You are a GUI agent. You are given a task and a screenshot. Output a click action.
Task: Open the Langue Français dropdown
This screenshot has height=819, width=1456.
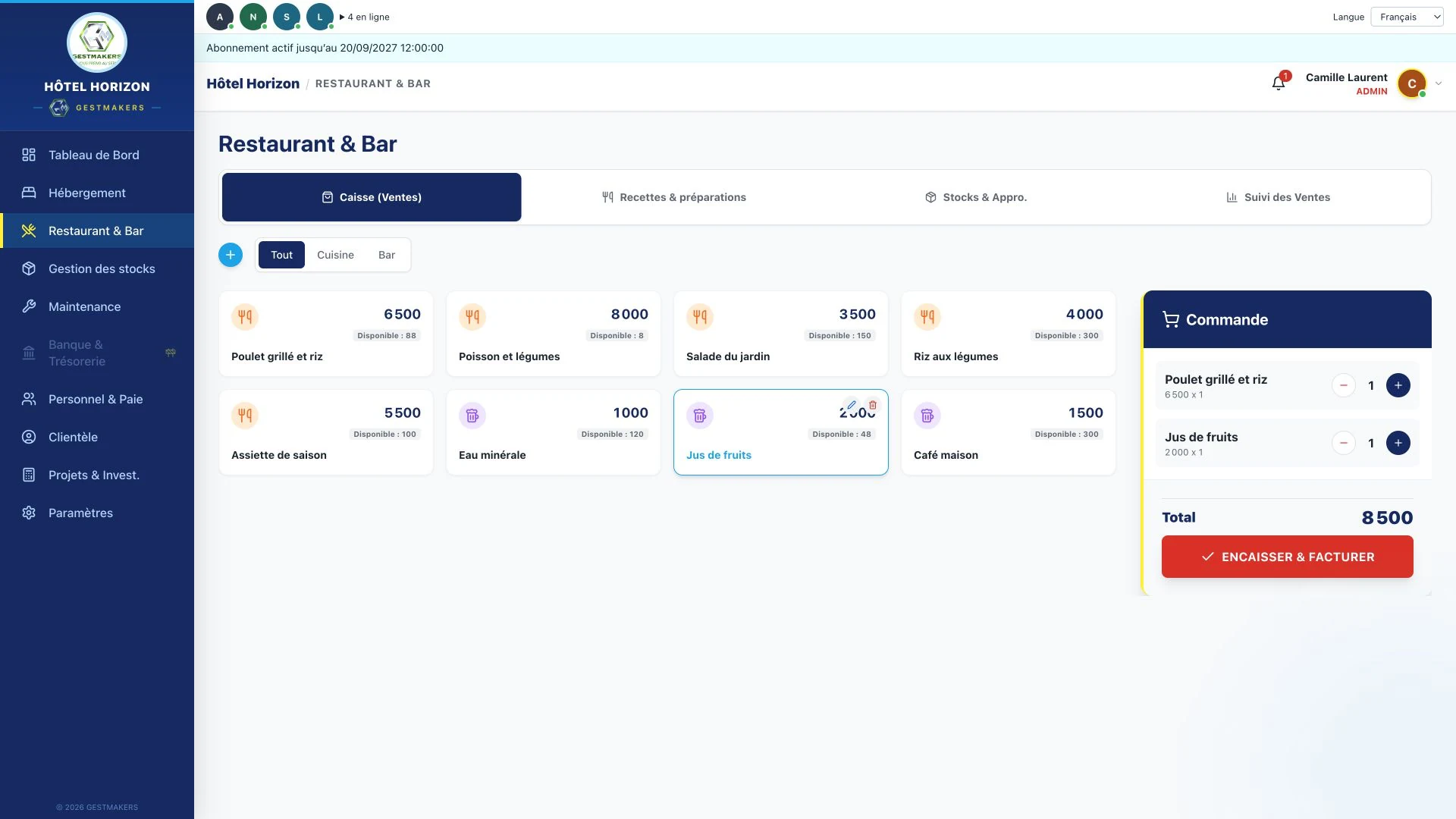click(x=1407, y=17)
